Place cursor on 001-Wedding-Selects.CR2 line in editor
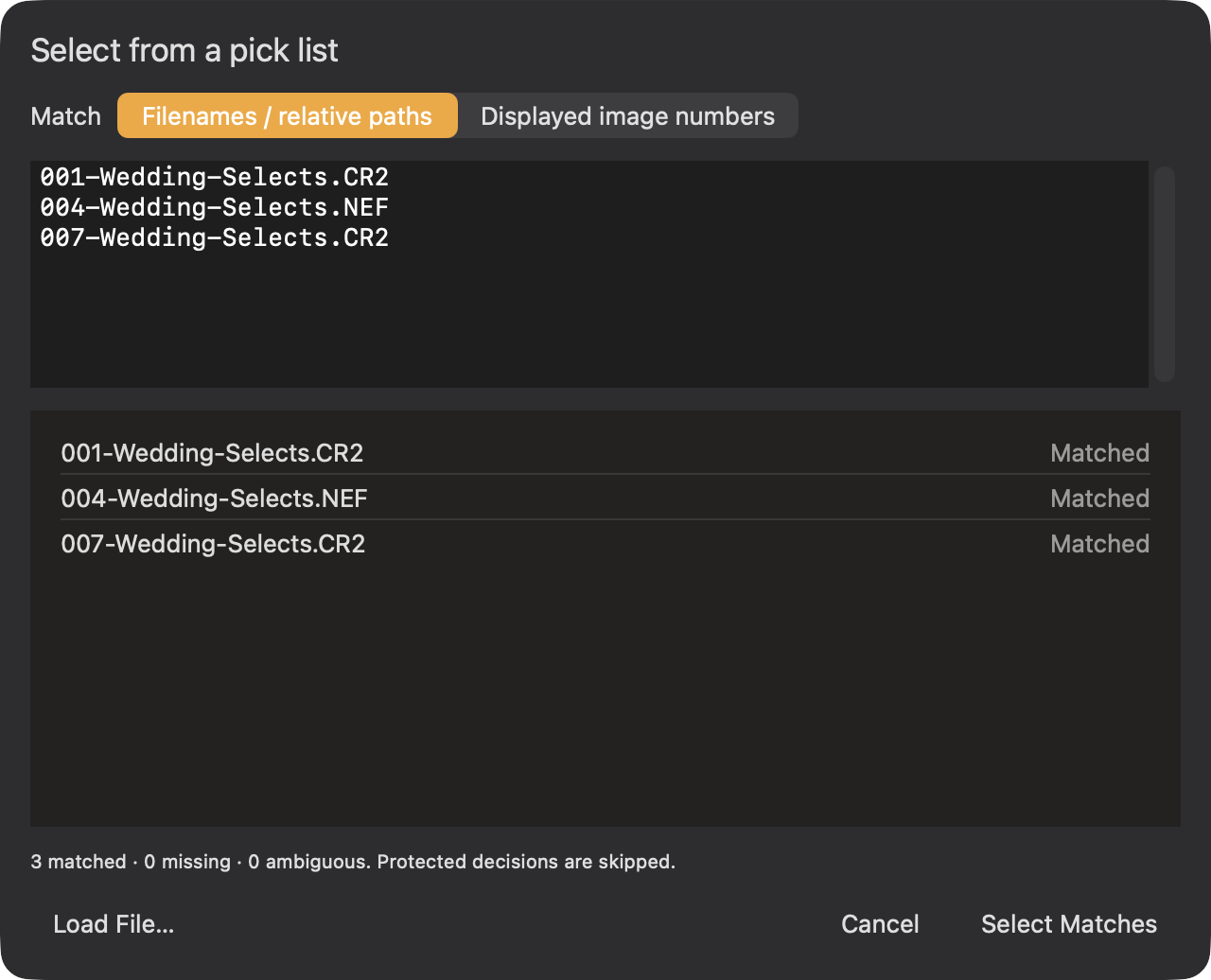This screenshot has height=980, width=1211. click(215, 177)
